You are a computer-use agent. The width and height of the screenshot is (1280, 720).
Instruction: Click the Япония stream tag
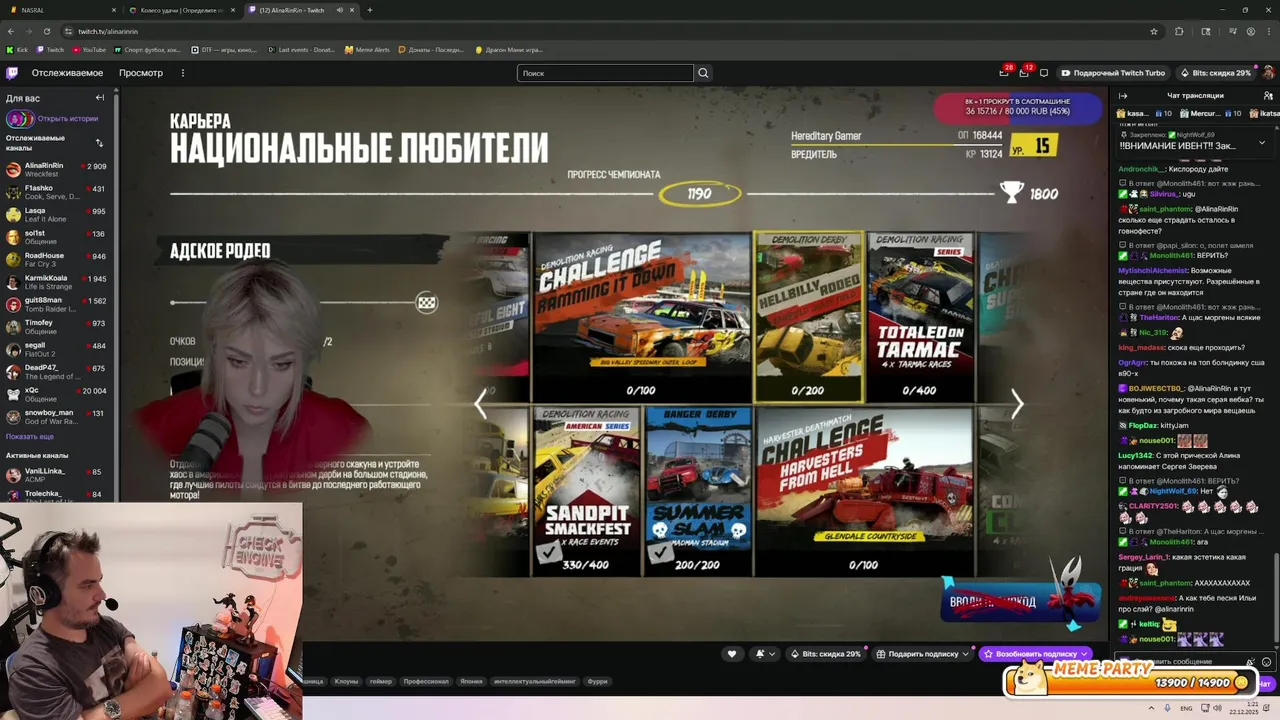point(471,681)
